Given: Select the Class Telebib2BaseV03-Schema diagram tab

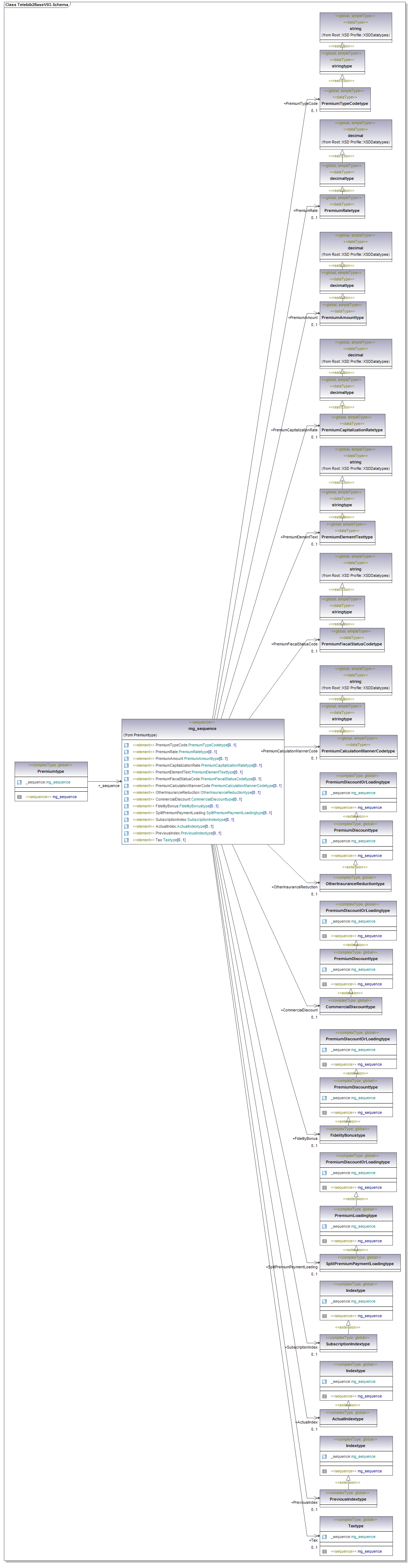Looking at the screenshot, I should (36, 5).
